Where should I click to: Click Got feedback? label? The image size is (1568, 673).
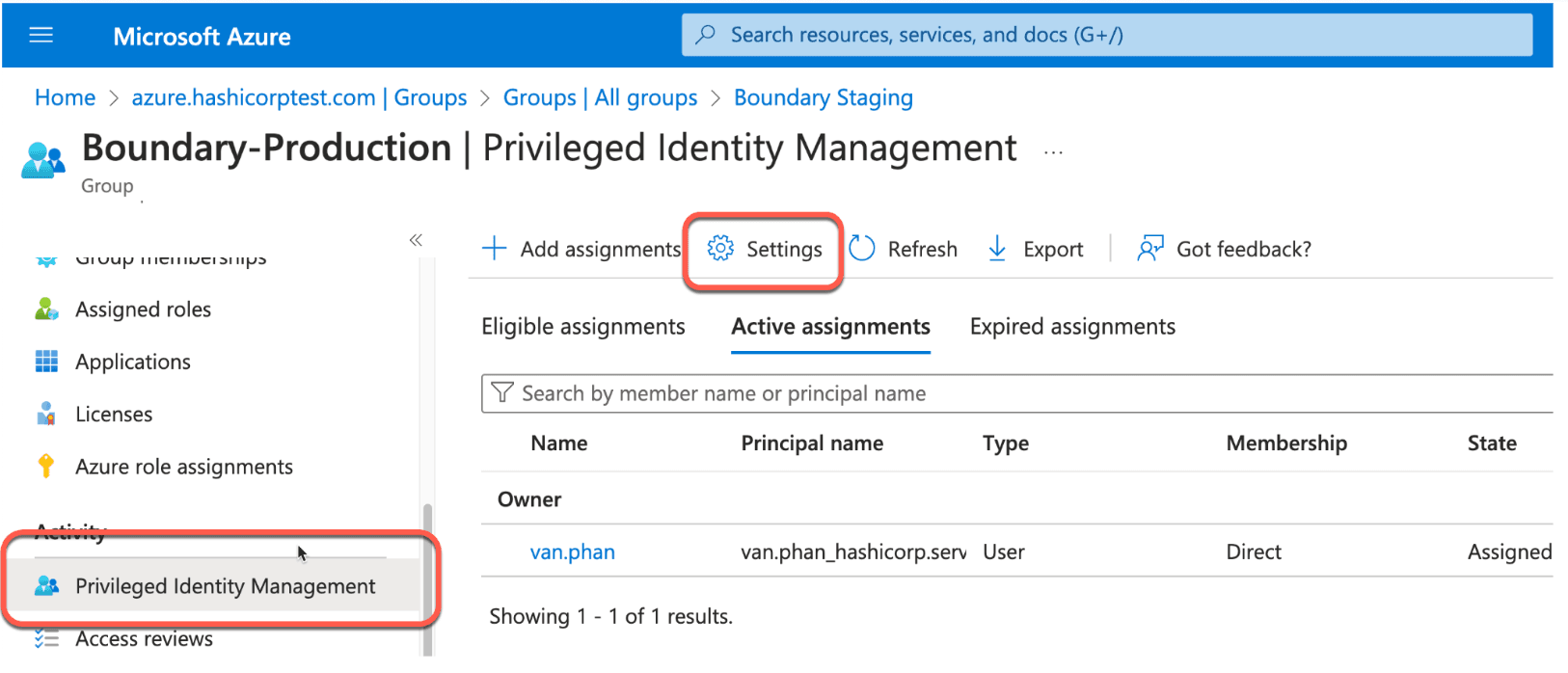1244,250
